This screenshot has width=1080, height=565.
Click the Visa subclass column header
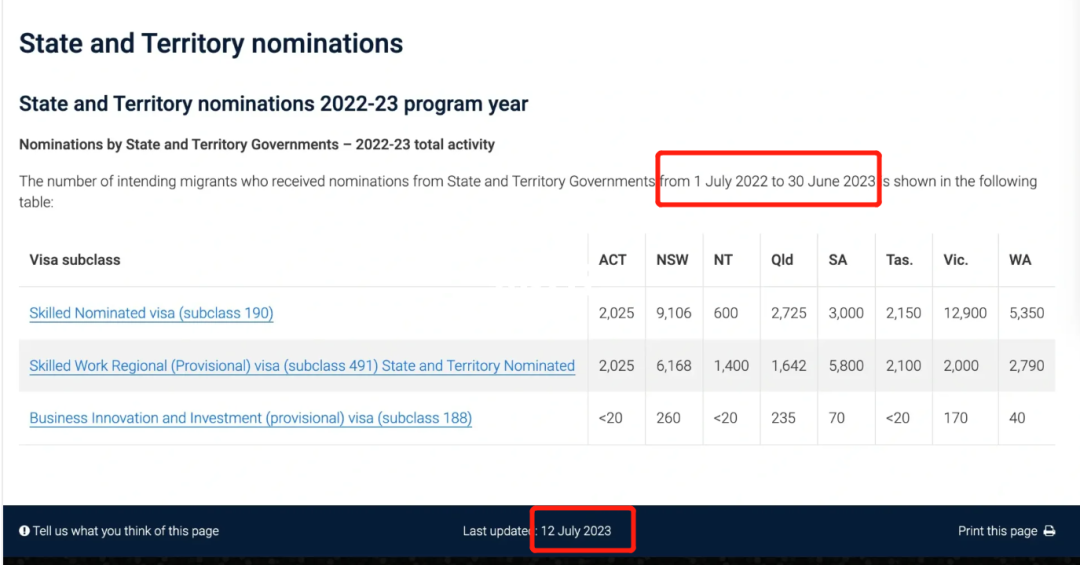point(74,260)
